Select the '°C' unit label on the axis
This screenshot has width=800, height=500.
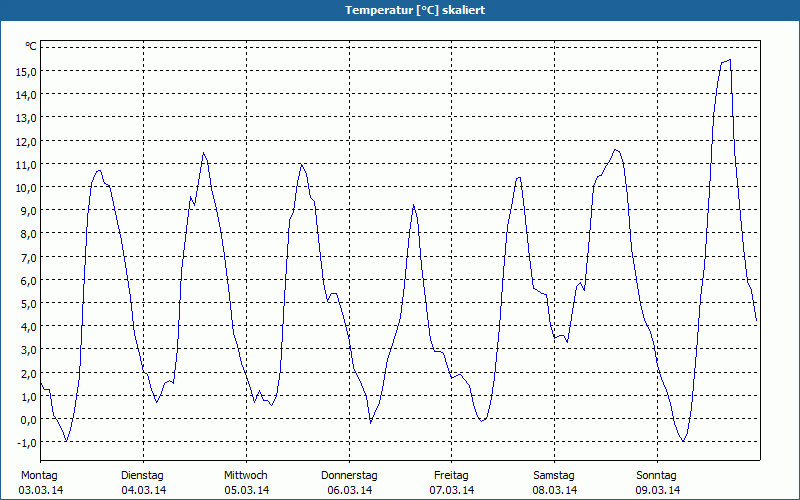tap(31, 46)
